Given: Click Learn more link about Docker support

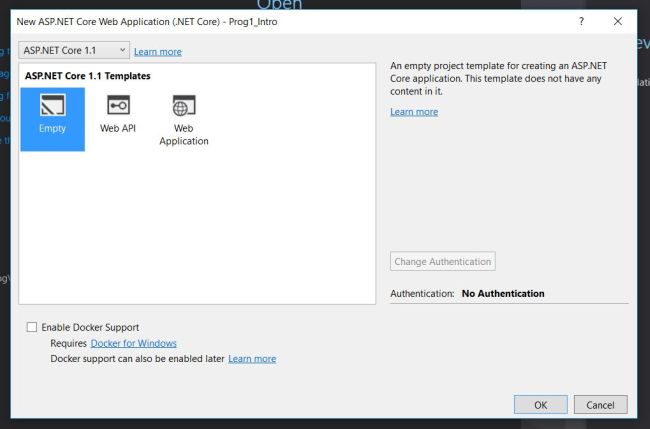Looking at the screenshot, I should 252,358.
